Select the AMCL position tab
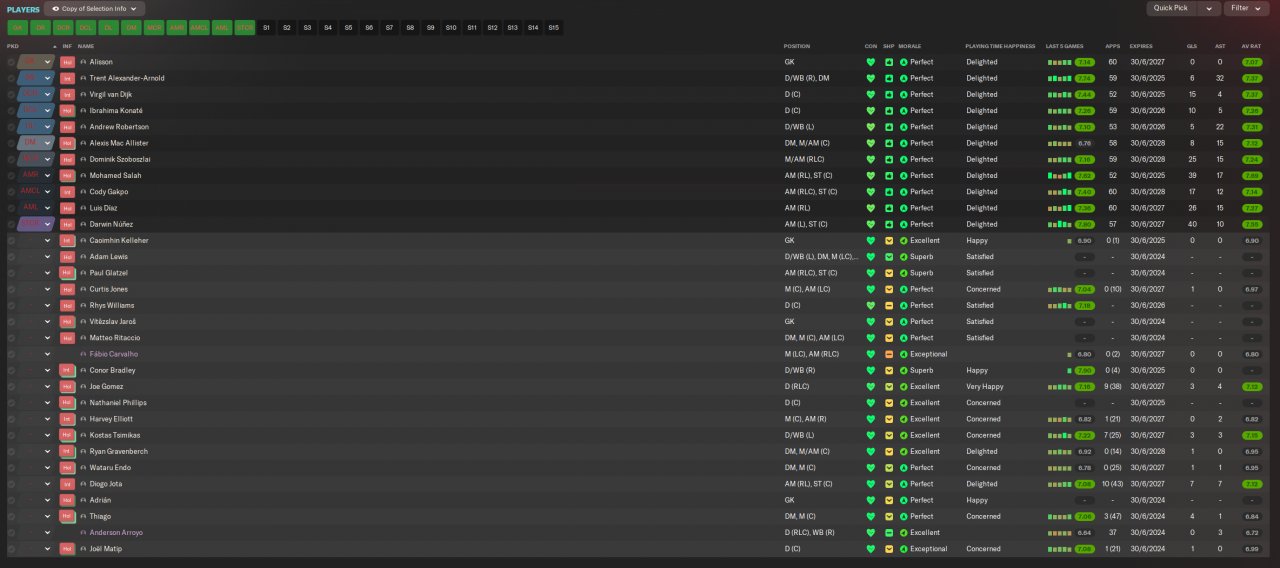Image resolution: width=1280 pixels, height=568 pixels. (x=199, y=28)
